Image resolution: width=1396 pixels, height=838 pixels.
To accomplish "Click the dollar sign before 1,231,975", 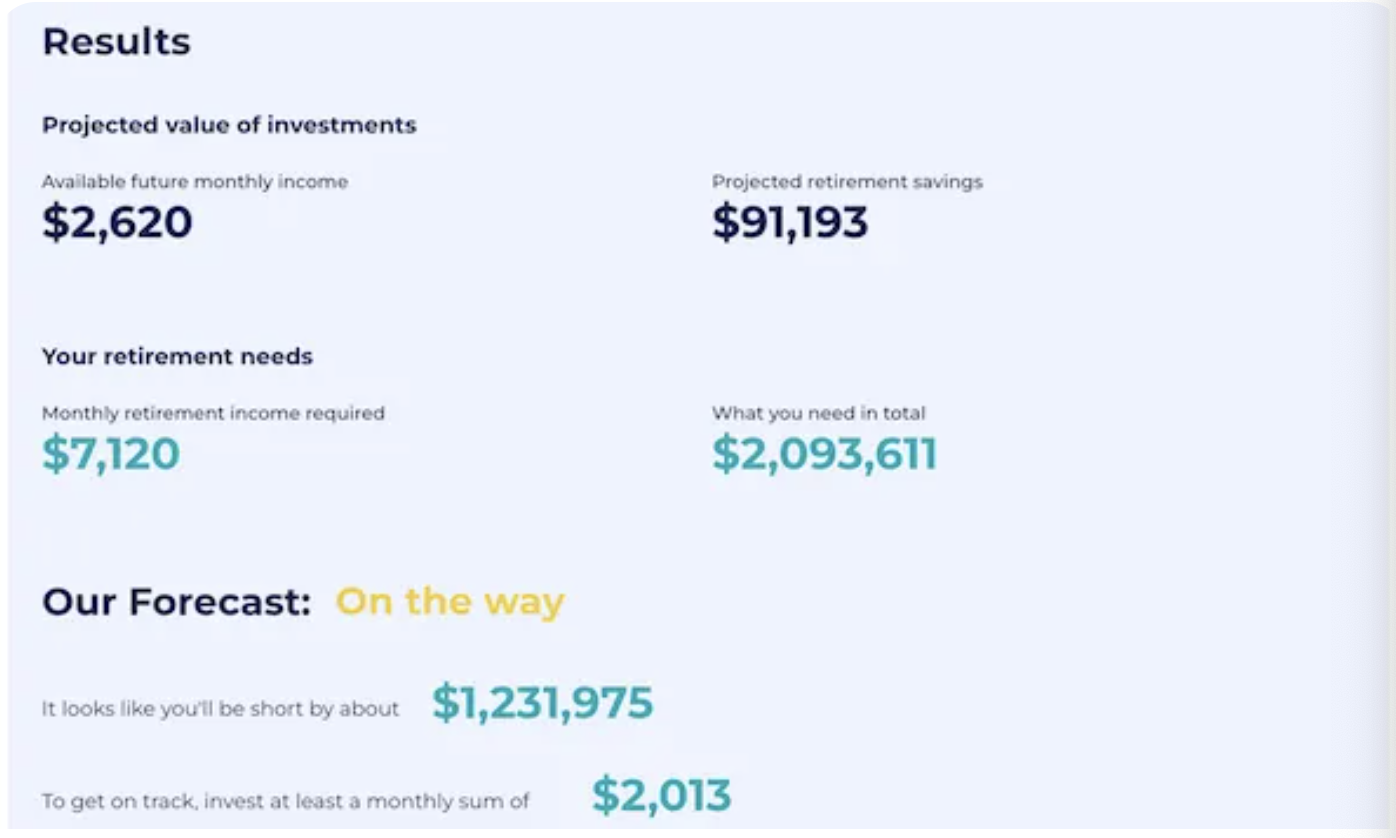I will tap(443, 703).
